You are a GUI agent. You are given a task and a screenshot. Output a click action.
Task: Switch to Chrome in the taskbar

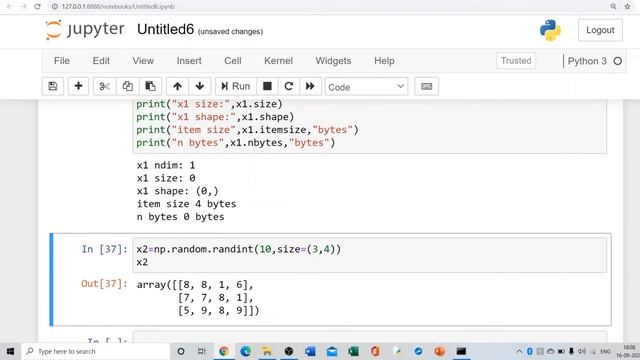pos(224,351)
